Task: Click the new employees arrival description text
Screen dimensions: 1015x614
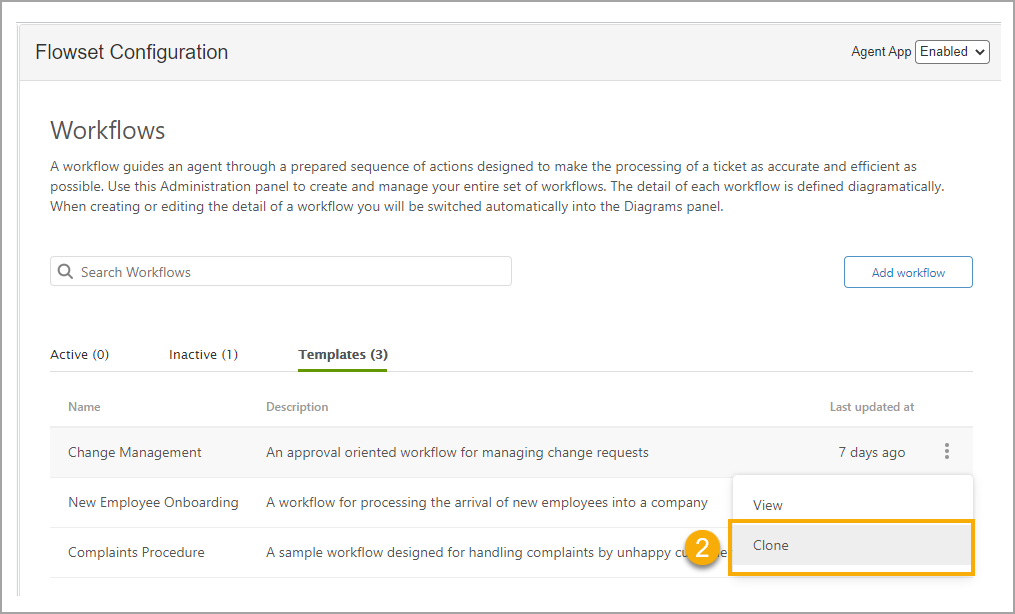Action: click(x=487, y=503)
